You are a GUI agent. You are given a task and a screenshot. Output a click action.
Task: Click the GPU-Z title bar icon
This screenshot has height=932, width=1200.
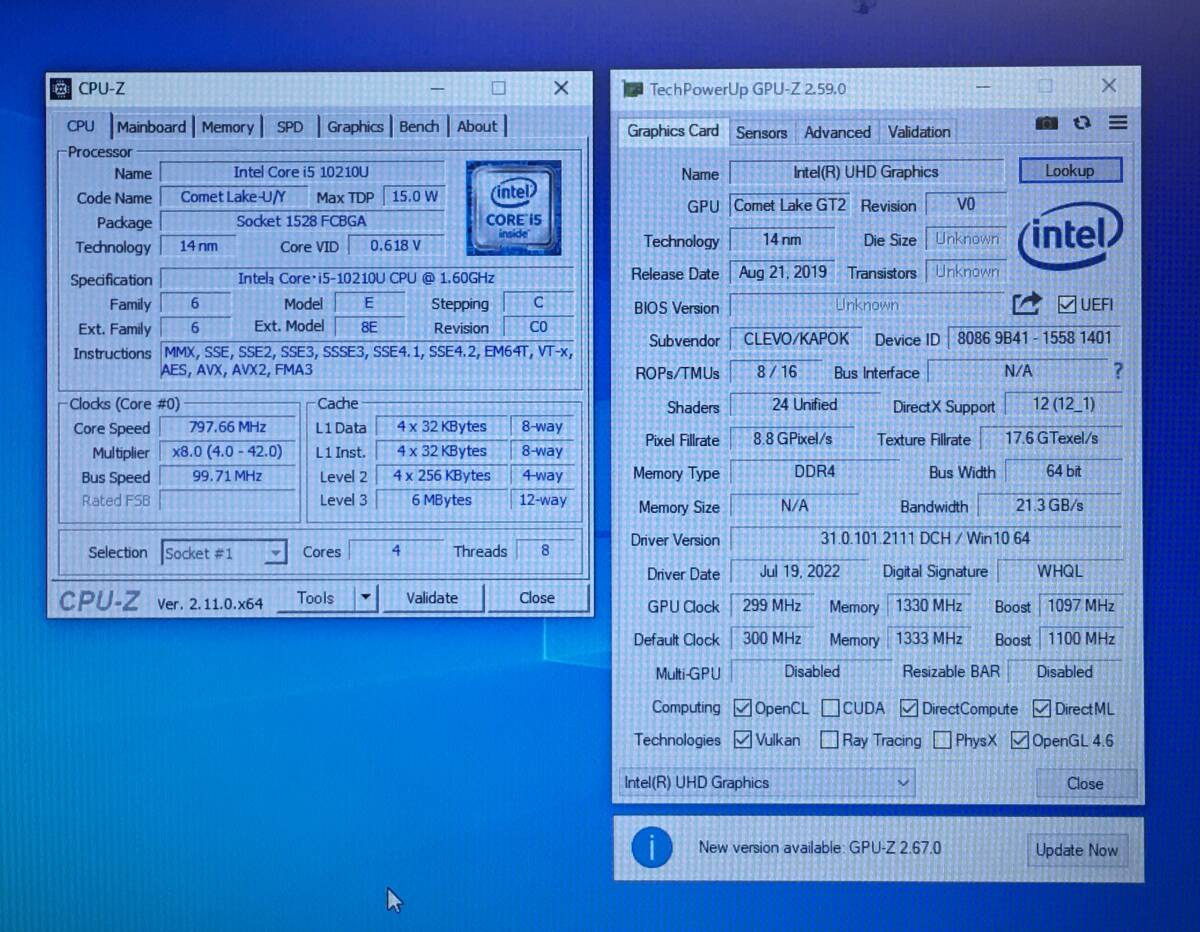pyautogui.click(x=632, y=89)
